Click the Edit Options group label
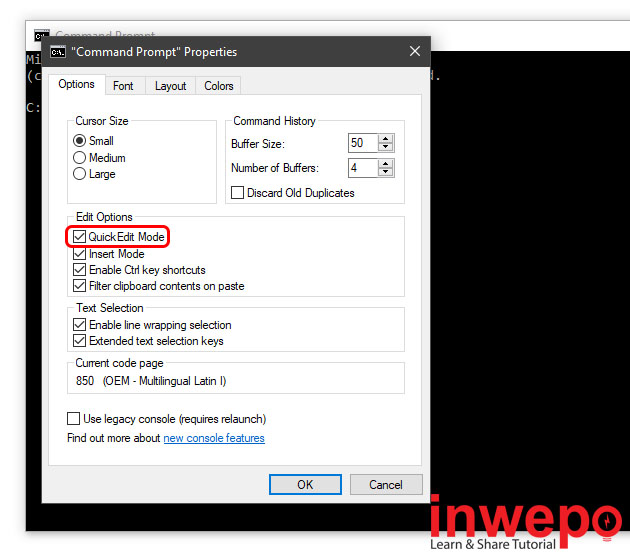 pyautogui.click(x=104, y=217)
